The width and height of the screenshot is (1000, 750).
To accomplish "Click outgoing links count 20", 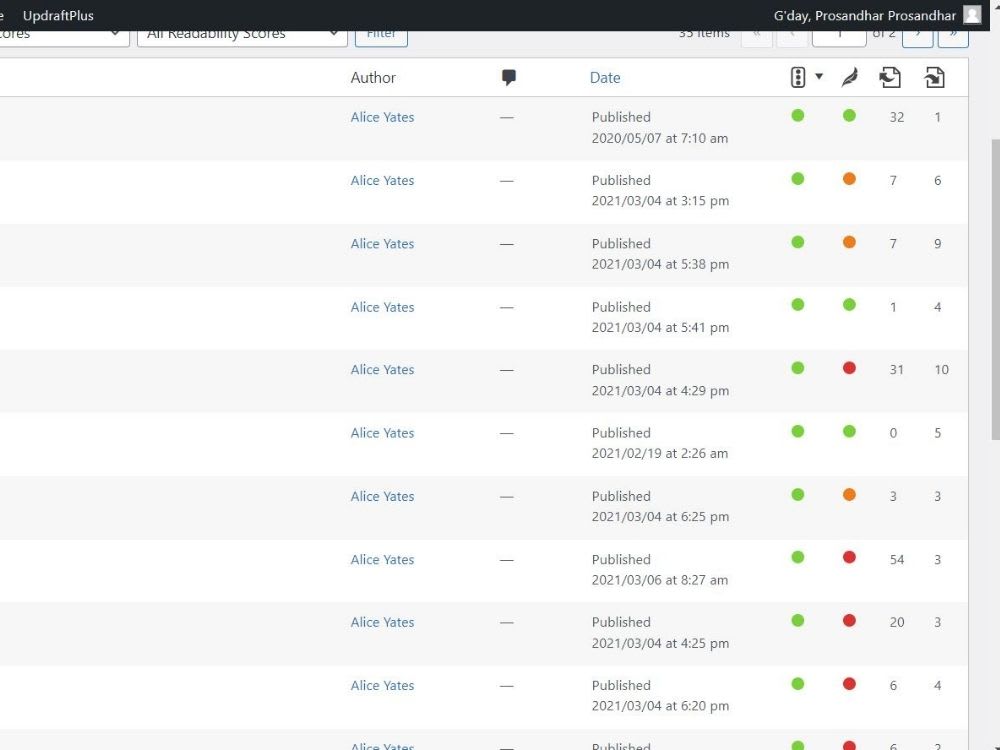I will (897, 622).
